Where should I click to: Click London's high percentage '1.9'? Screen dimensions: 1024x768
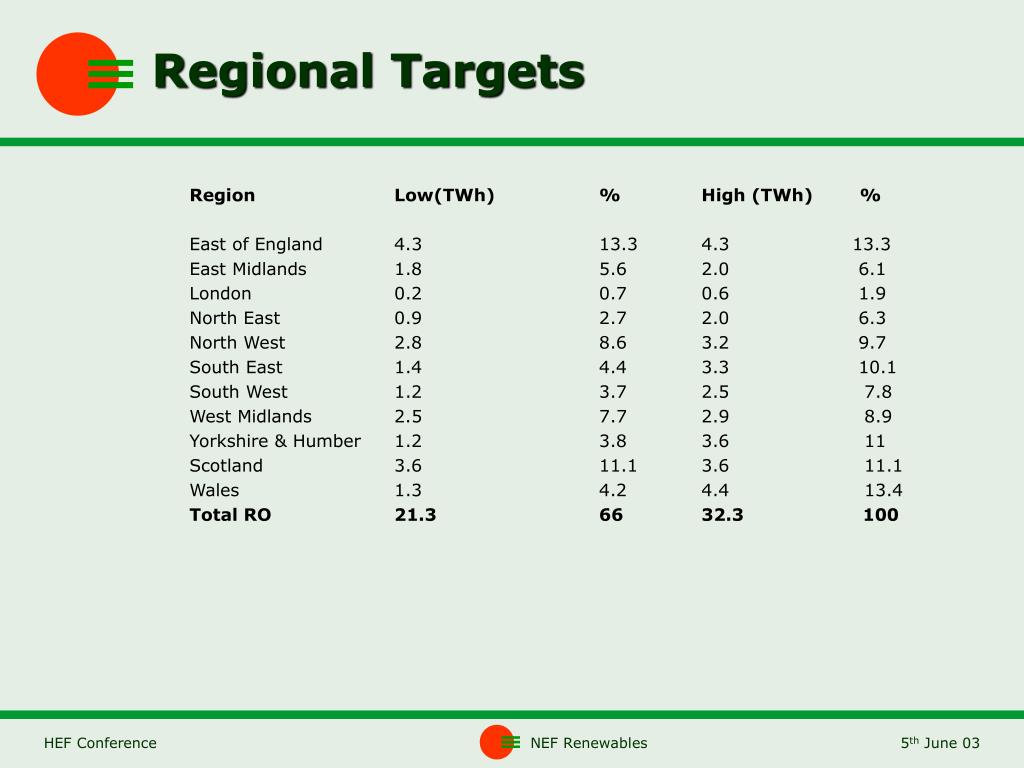872,293
